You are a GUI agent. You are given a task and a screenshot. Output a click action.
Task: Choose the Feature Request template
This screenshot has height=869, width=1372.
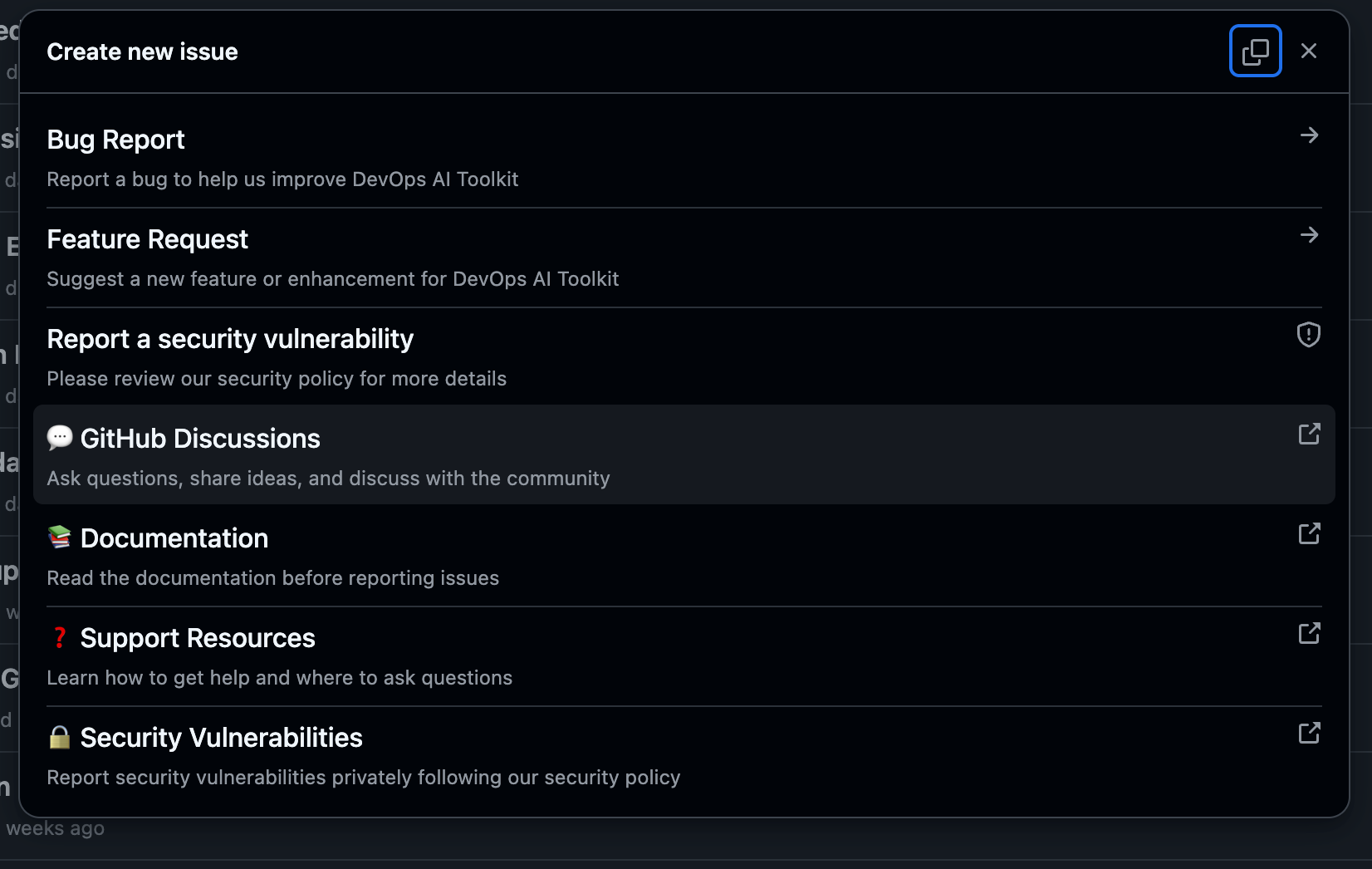148,239
